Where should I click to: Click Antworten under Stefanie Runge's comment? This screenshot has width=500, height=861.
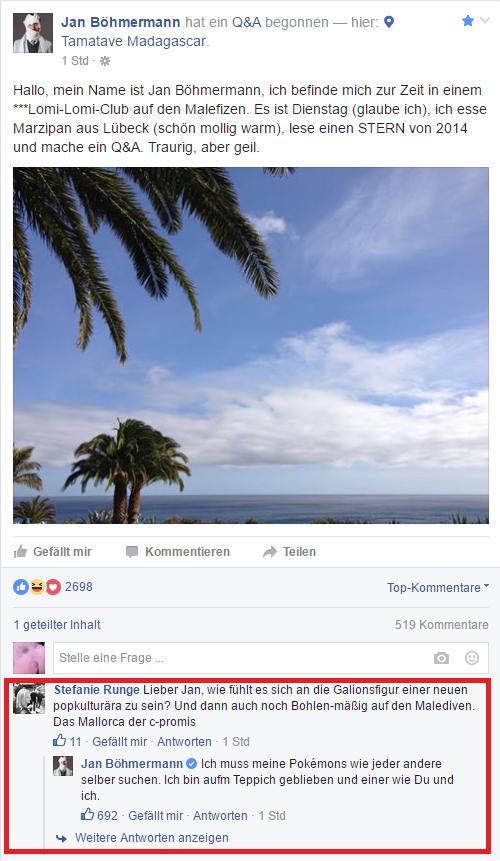click(184, 742)
